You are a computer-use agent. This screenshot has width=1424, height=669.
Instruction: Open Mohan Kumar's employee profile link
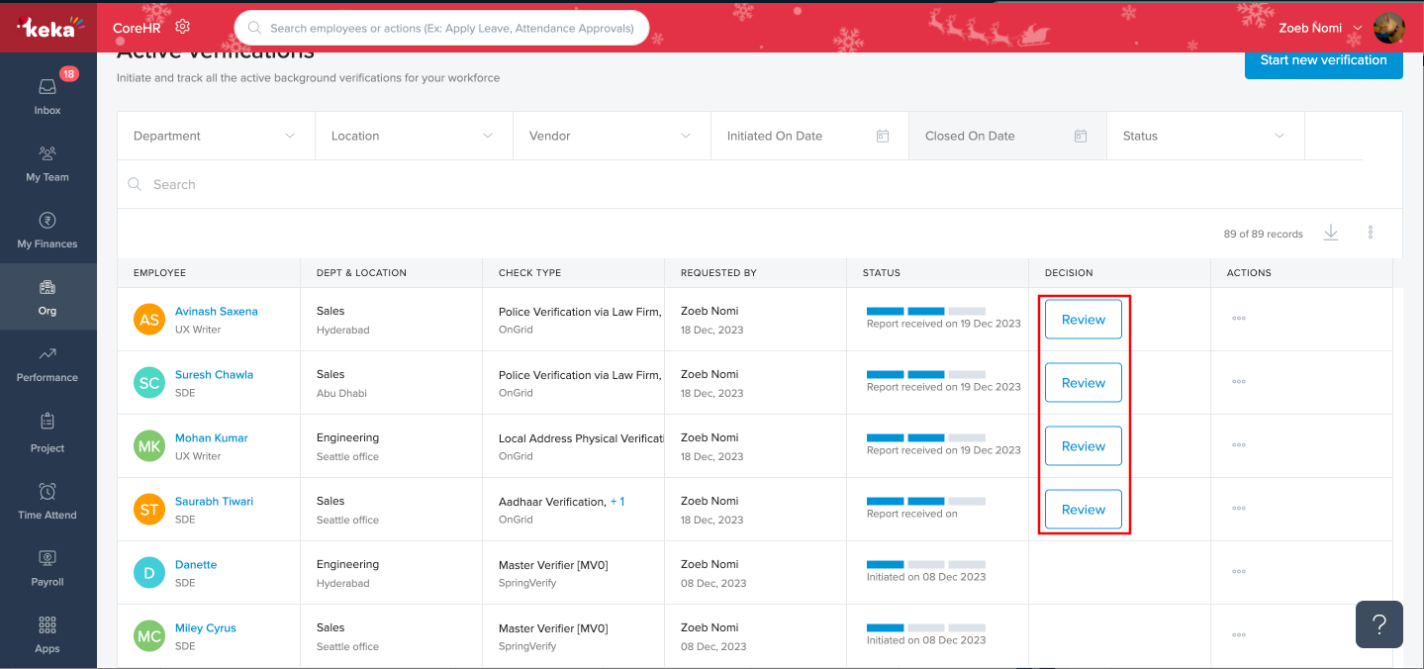211,438
